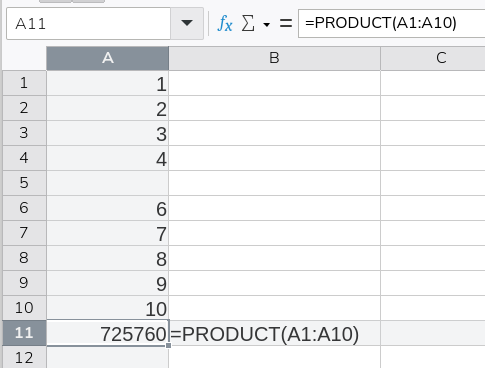485x368 pixels.
Task: Click the fill handle of cell A11
Action: pos(168,346)
